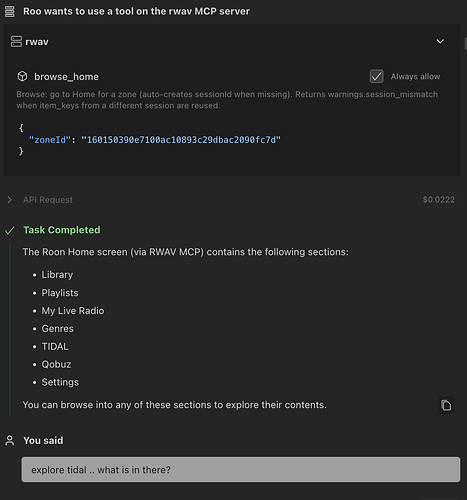Image resolution: width=467 pixels, height=500 pixels.
Task: Click the 'rwav' server name label
Action: [37, 42]
